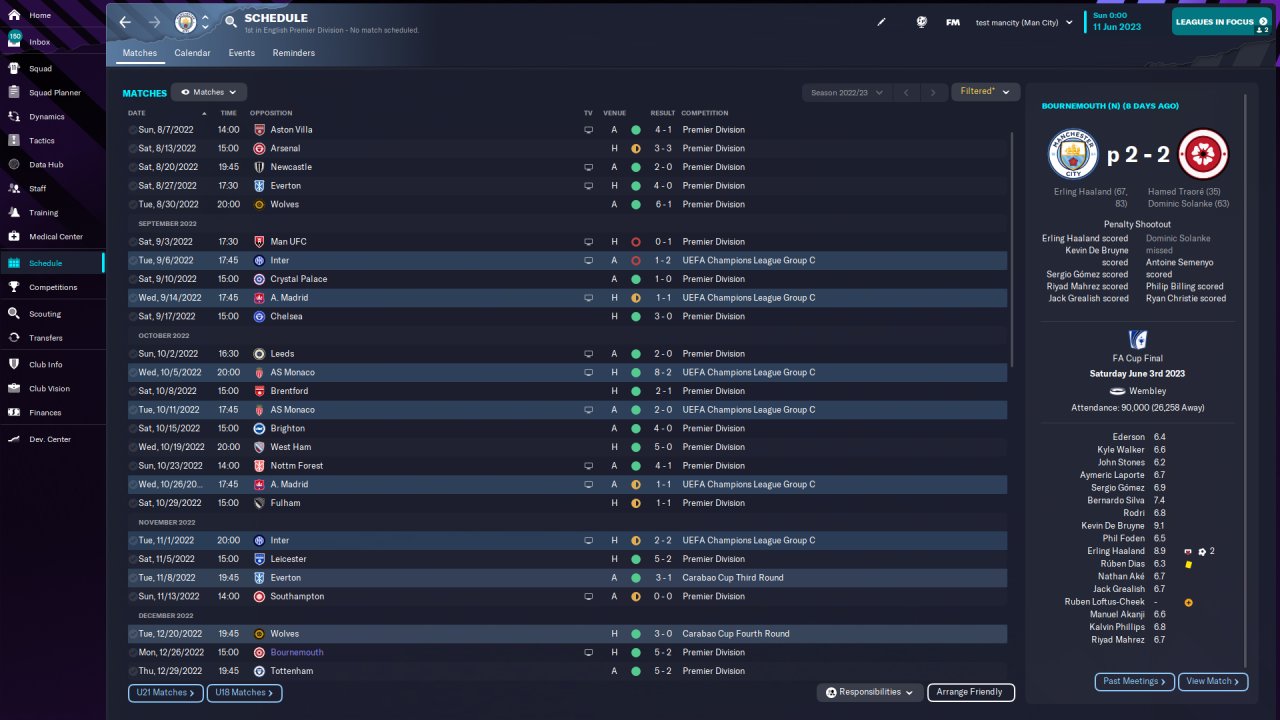This screenshot has height=720, width=1280.
Task: Click the Arsenal club badge in the list
Action: point(259,149)
